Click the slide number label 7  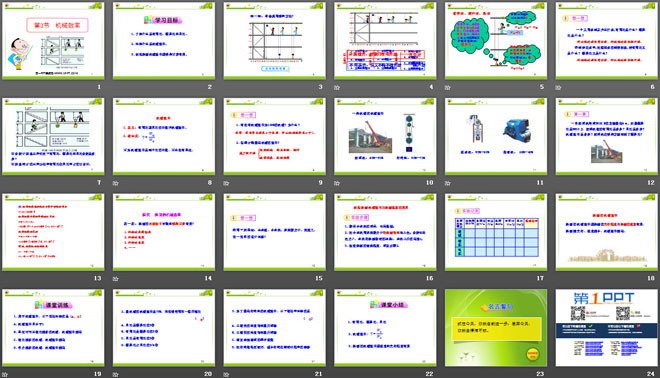click(99, 183)
